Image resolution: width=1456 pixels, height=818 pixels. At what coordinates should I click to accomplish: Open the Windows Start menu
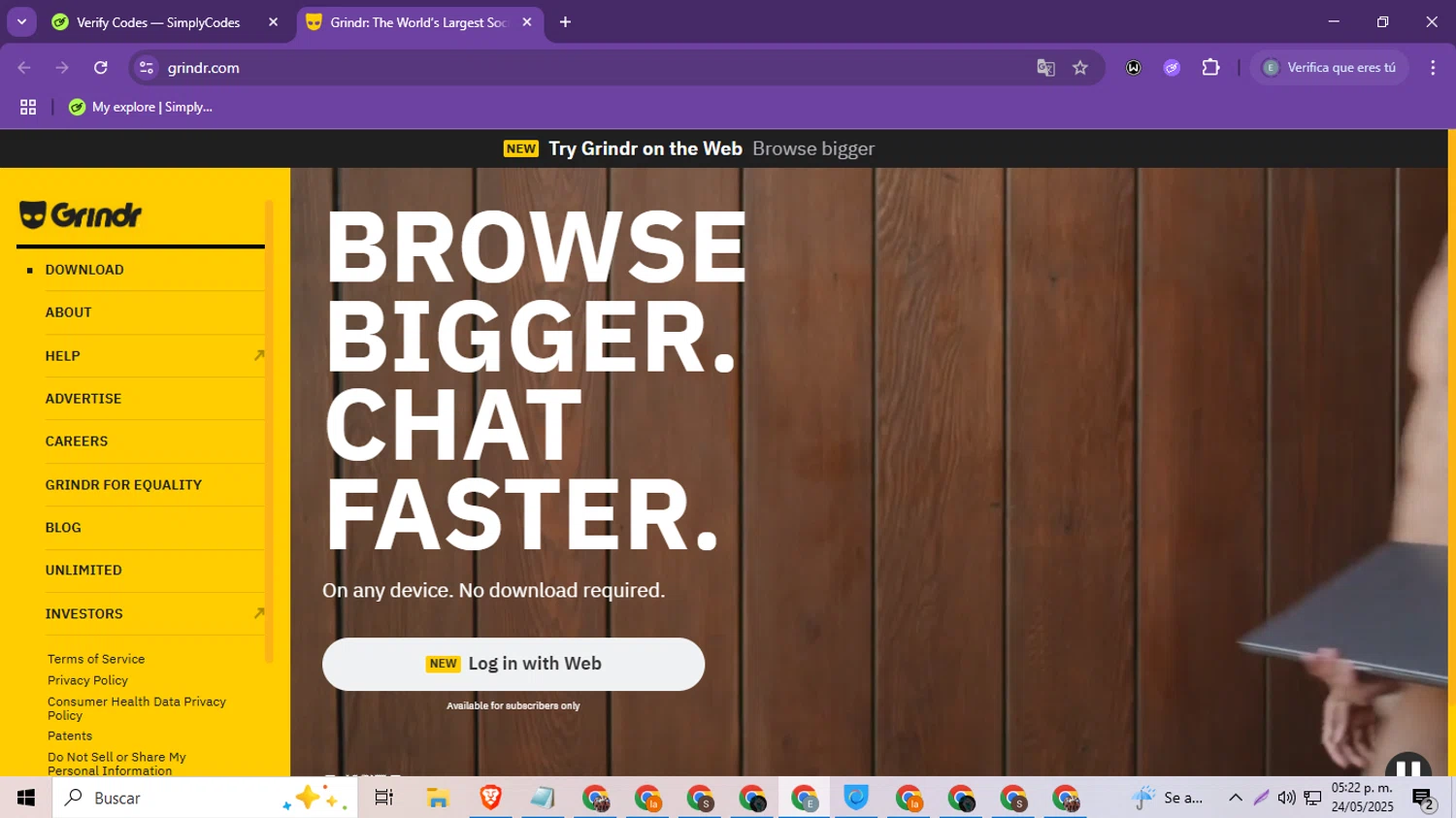tap(26, 798)
